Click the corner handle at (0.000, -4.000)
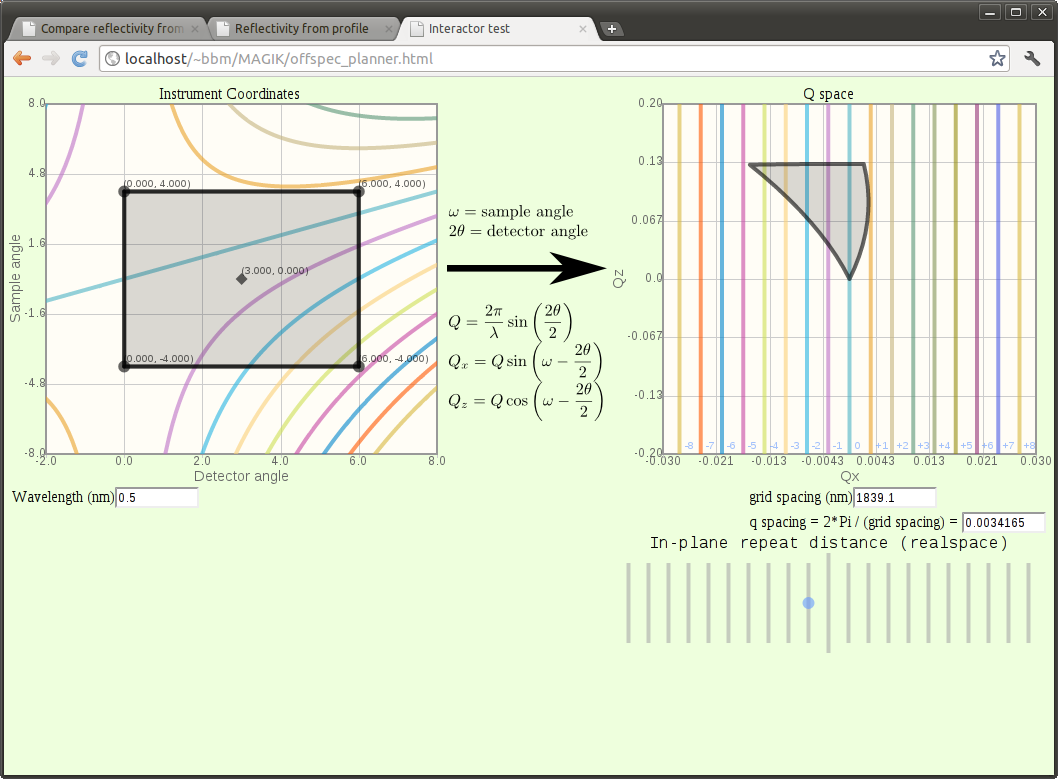 coord(124,366)
